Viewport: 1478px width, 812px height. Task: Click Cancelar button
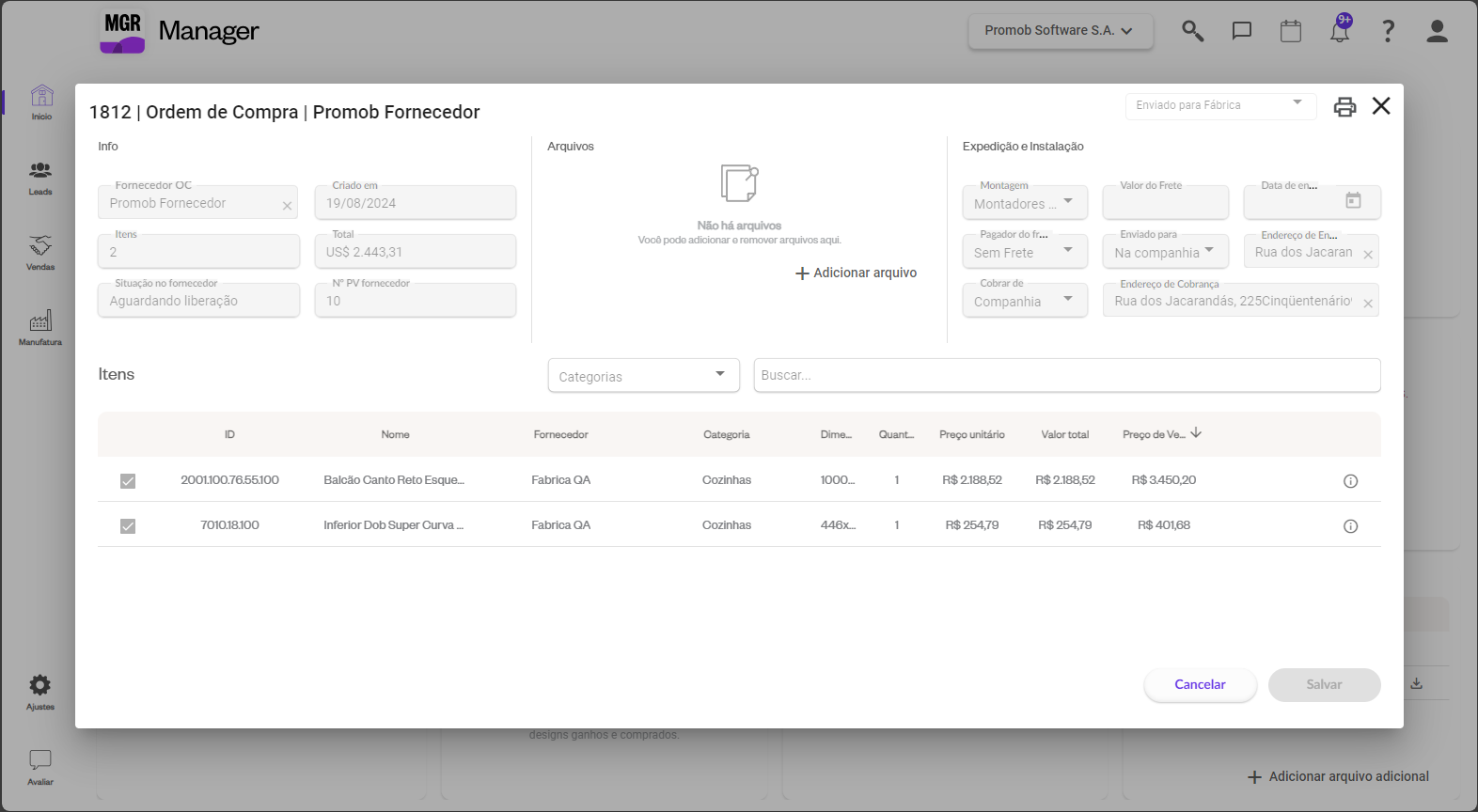click(x=1200, y=684)
